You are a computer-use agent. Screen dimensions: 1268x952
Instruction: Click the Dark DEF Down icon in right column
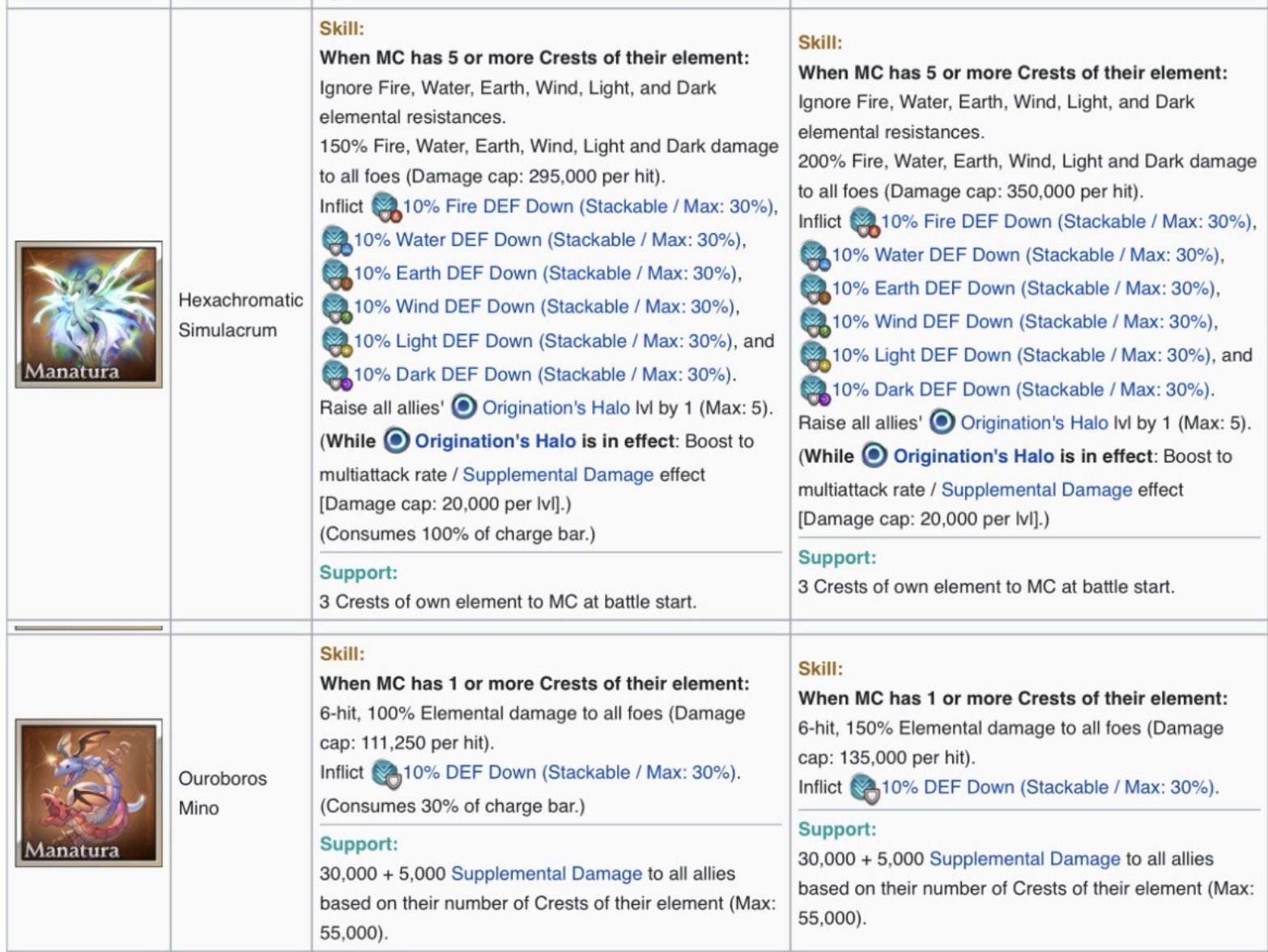click(815, 390)
